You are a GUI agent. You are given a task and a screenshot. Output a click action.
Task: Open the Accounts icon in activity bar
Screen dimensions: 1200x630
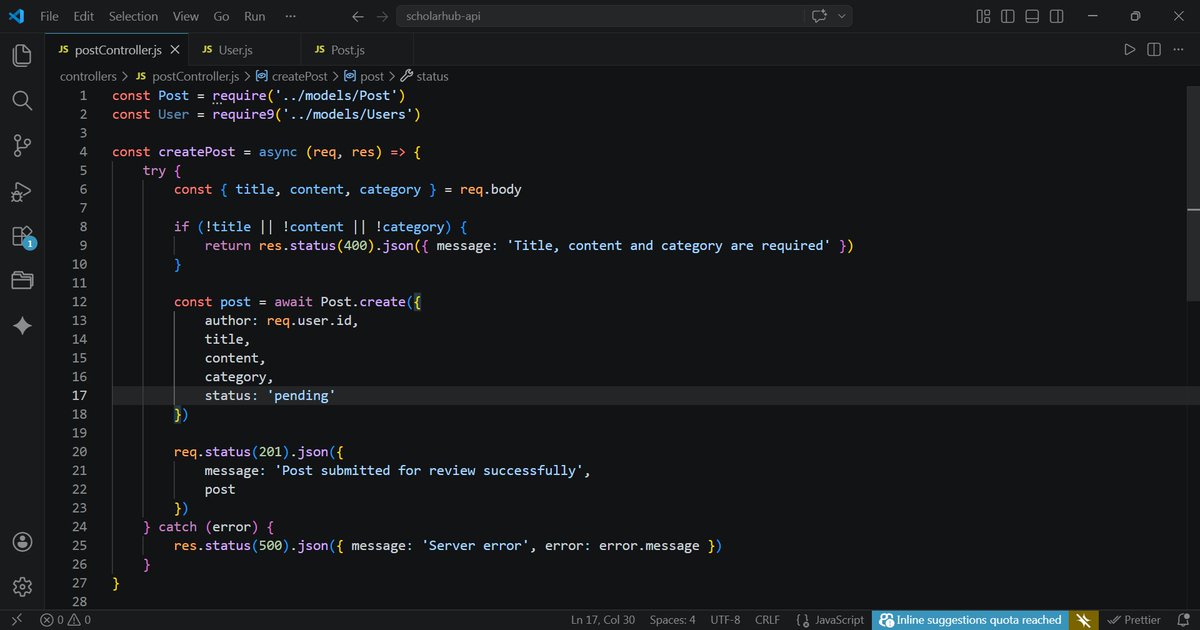pos(22,541)
